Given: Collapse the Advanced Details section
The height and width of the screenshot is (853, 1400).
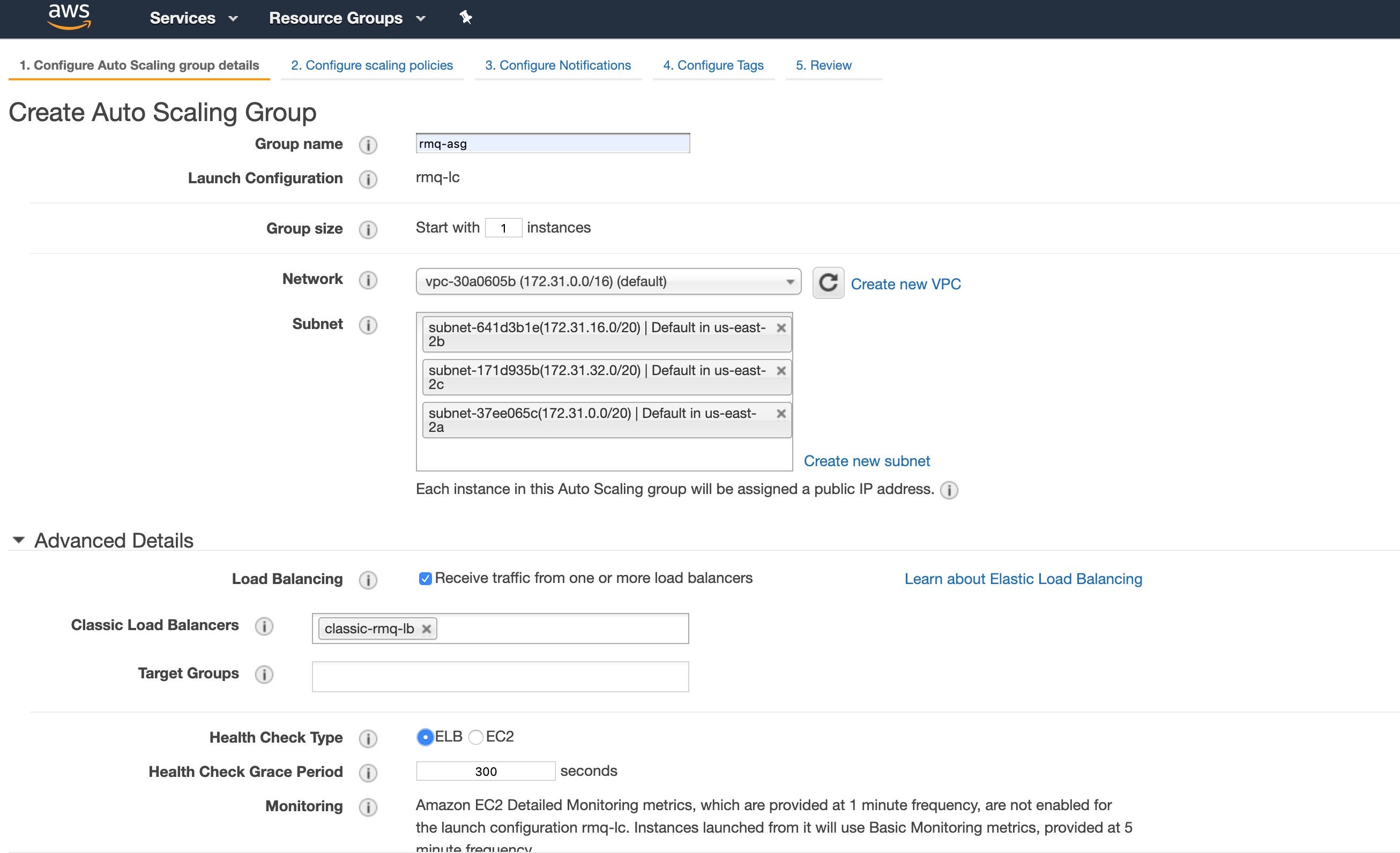Looking at the screenshot, I should [19, 540].
